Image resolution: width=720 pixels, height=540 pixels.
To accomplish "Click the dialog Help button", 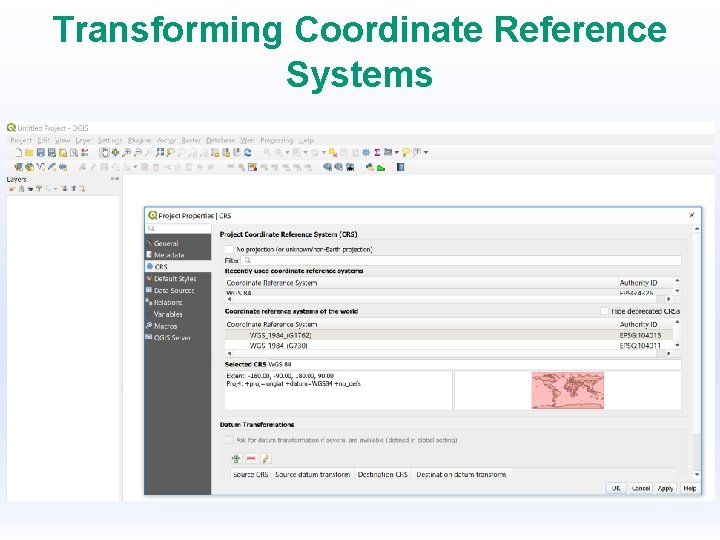I will (690, 489).
